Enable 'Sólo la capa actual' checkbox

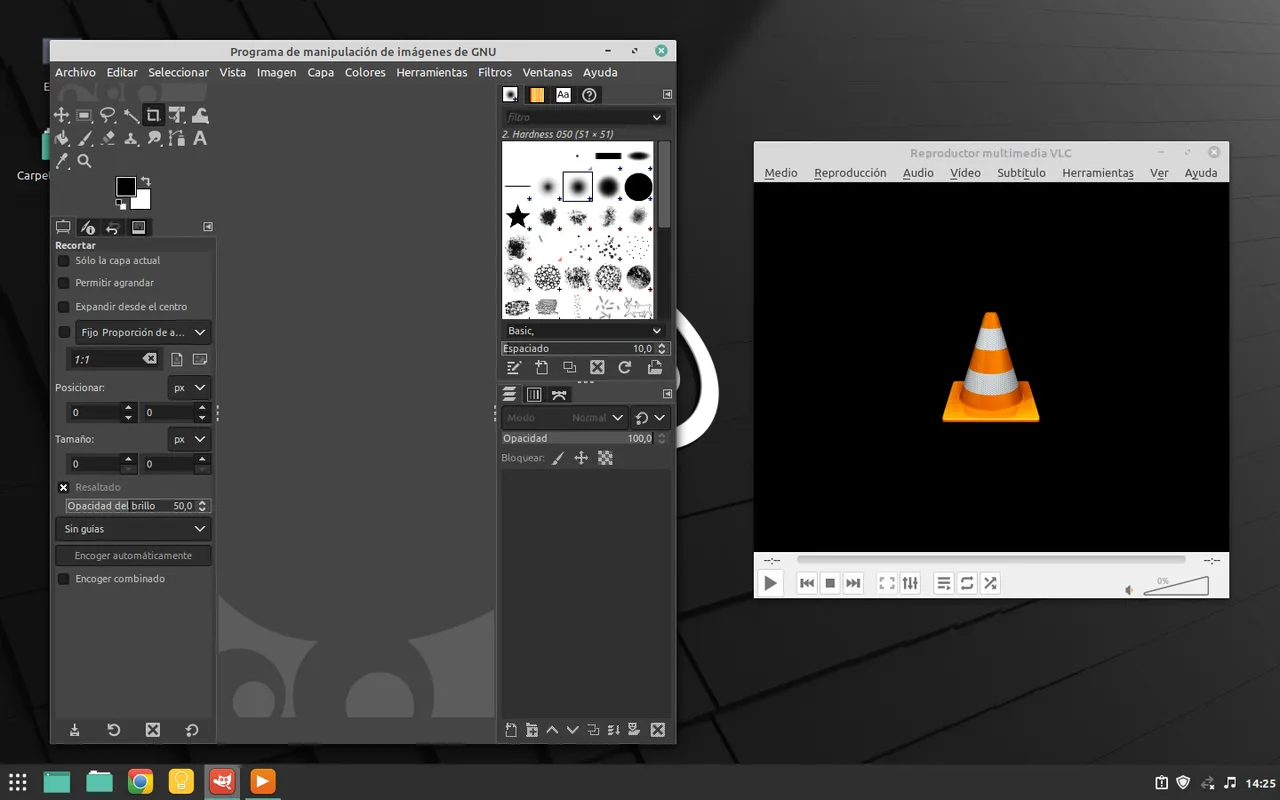(64, 260)
